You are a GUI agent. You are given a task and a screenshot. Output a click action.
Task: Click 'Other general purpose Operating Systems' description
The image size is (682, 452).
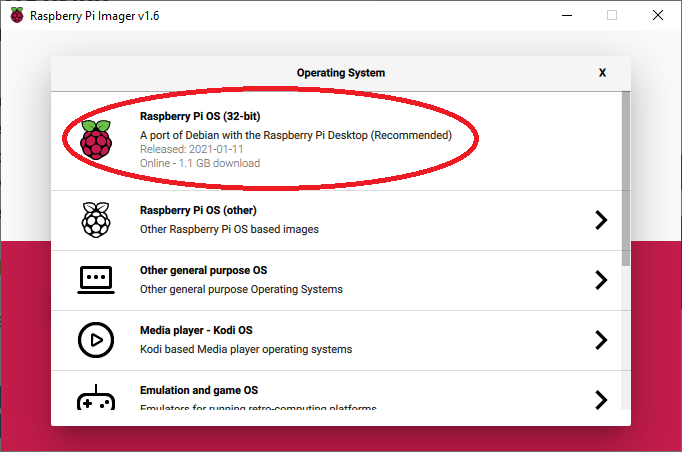(241, 289)
